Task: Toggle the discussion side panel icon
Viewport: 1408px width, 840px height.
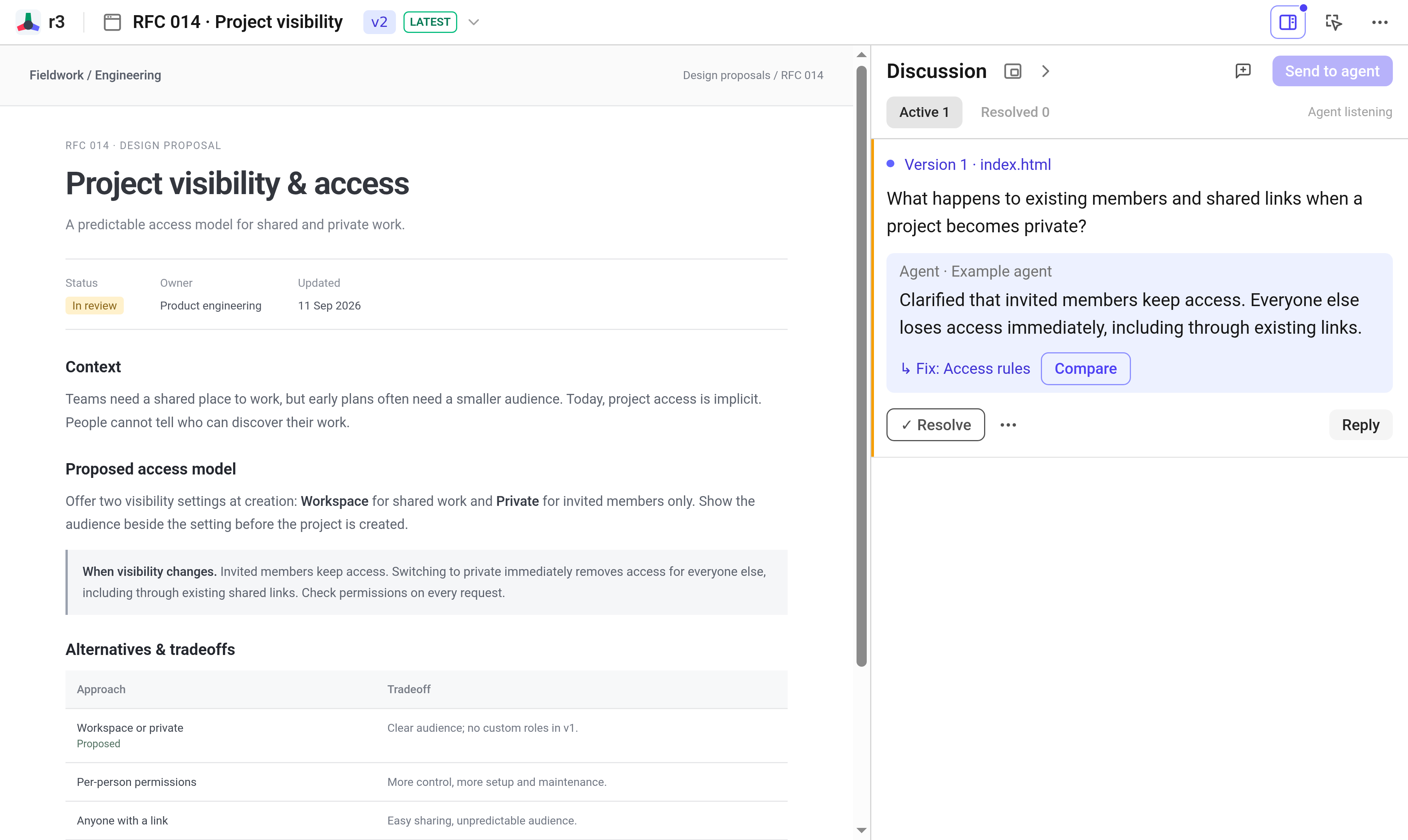Action: point(1287,22)
